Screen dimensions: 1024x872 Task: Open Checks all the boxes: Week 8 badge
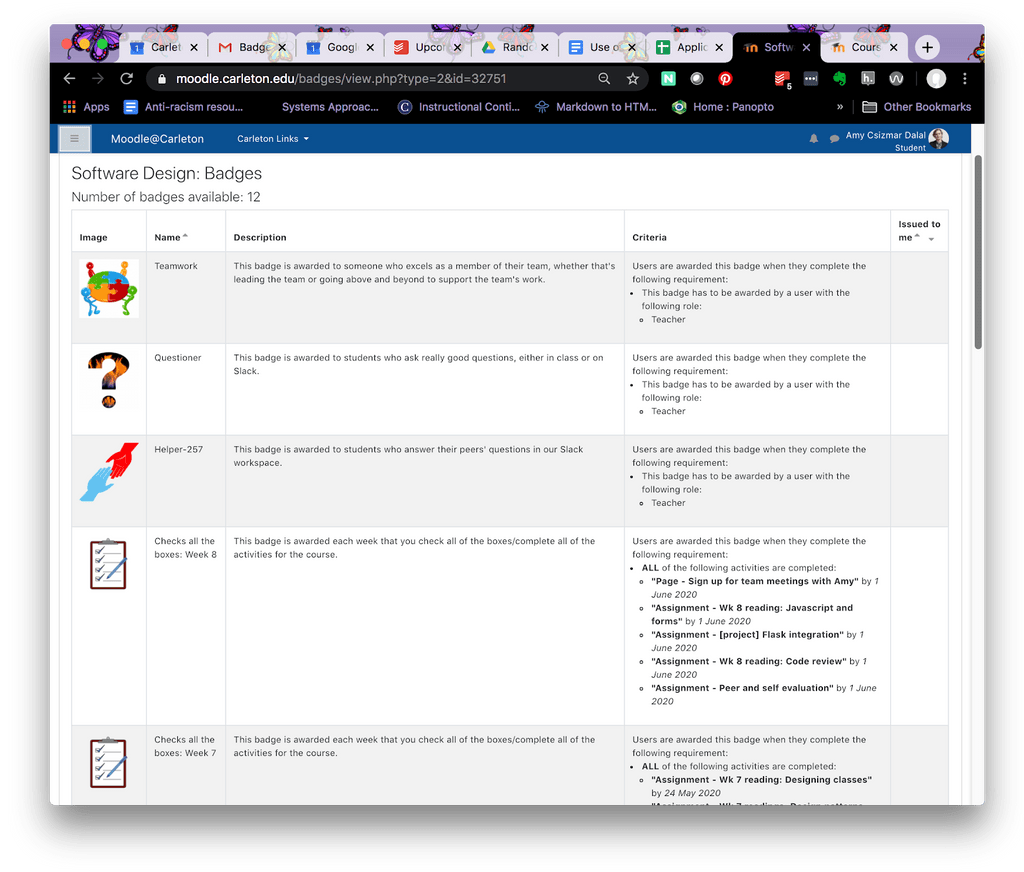pos(185,547)
